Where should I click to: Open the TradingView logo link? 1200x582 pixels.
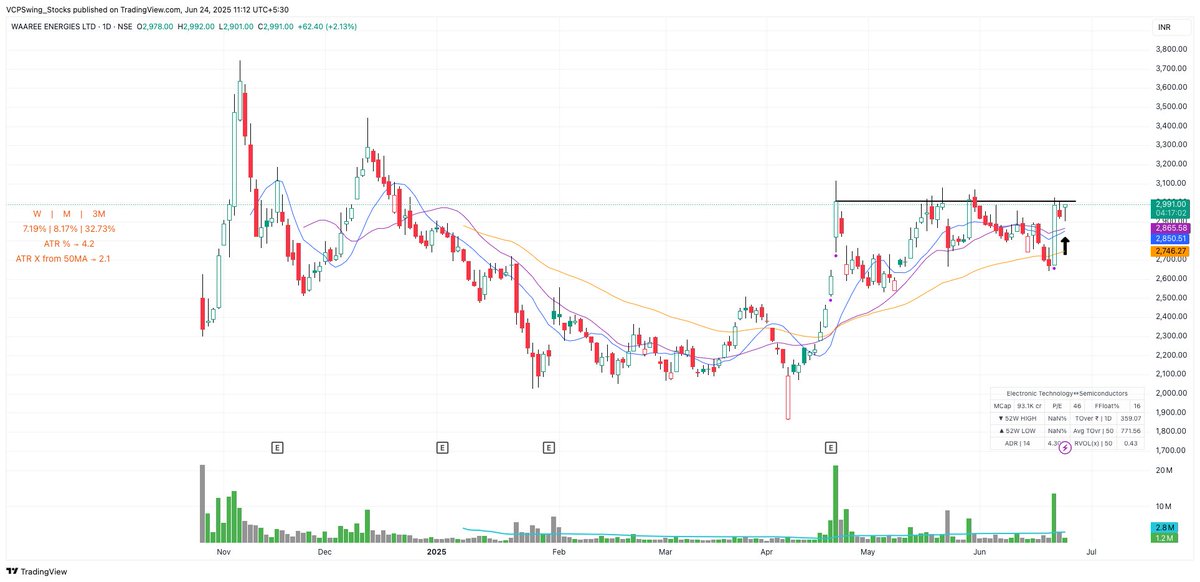point(38,571)
